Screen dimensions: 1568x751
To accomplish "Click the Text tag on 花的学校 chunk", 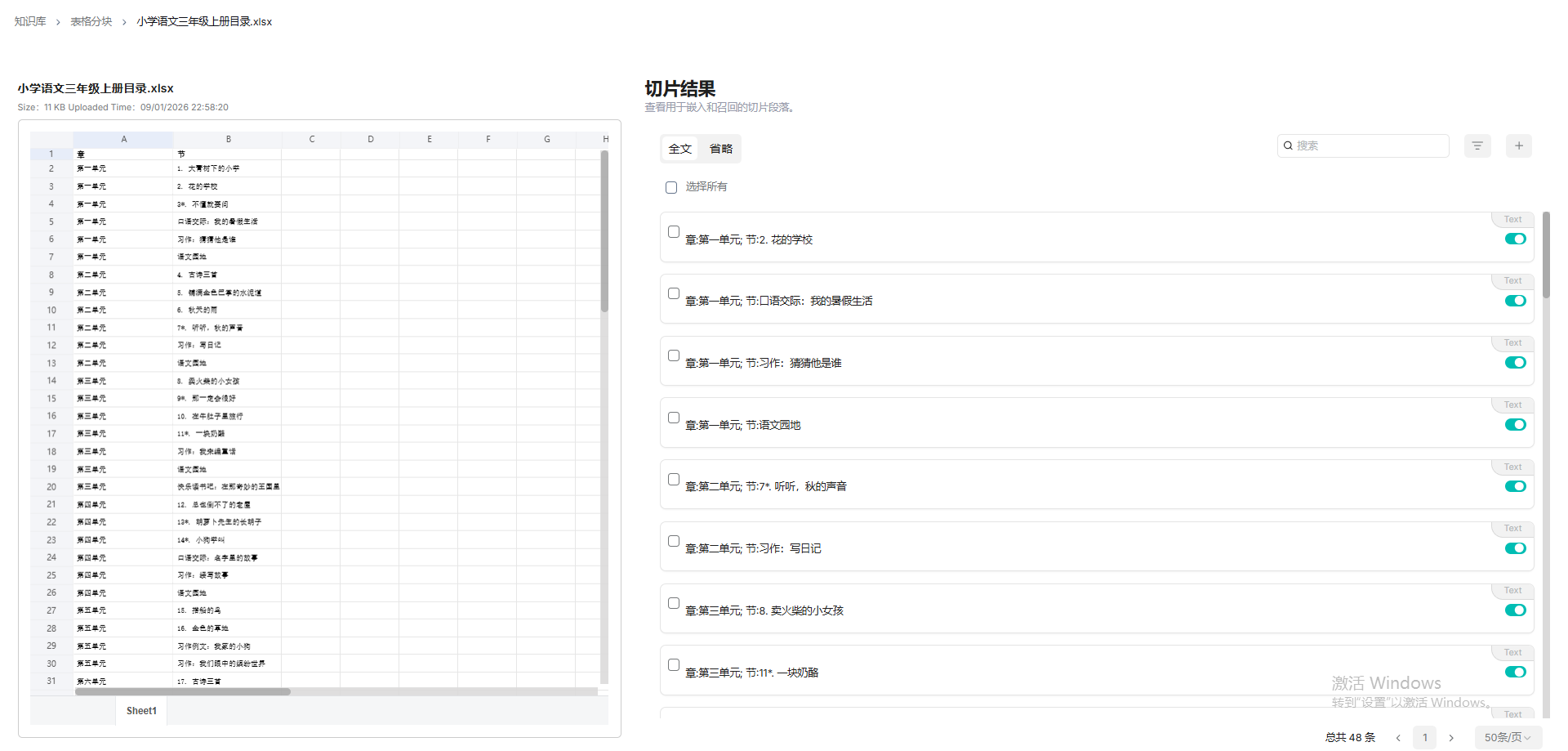I will coord(1512,219).
